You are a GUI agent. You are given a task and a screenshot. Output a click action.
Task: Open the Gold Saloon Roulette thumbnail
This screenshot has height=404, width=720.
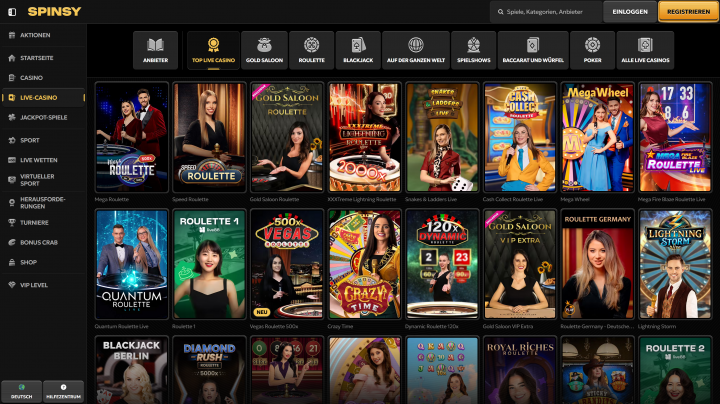(x=287, y=137)
